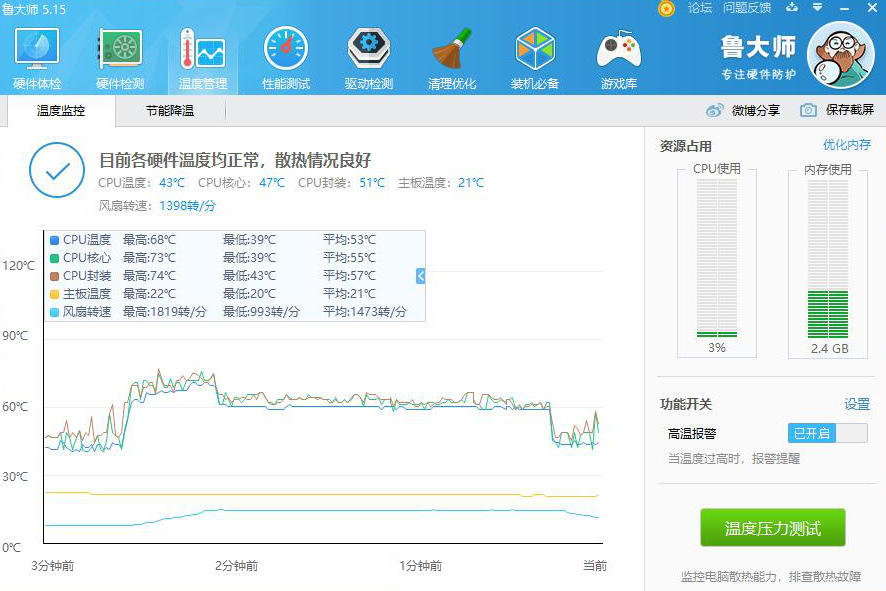
Task: Click 风扇转速 cyan legend swatch
Action: tap(54, 312)
